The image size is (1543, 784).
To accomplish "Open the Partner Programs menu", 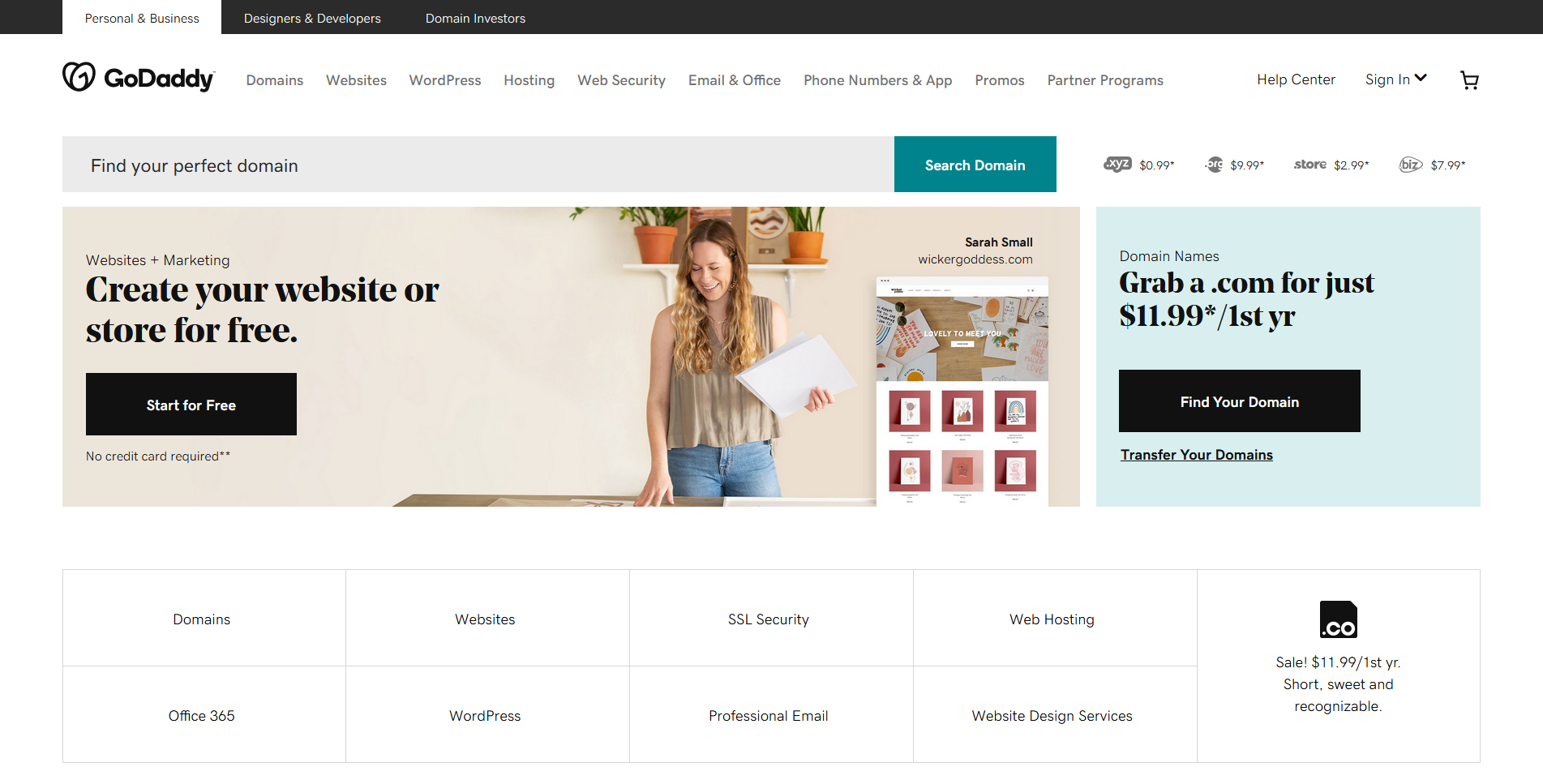I will click(1105, 80).
